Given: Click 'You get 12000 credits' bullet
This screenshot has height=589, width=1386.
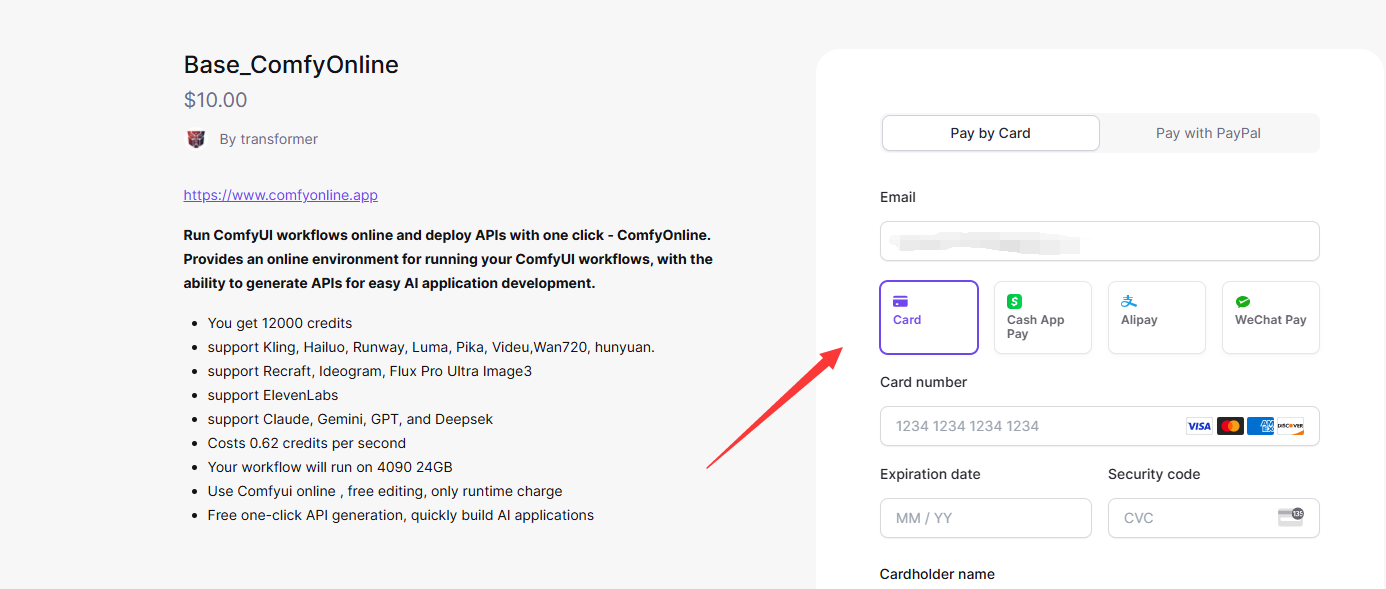Looking at the screenshot, I should click(280, 323).
